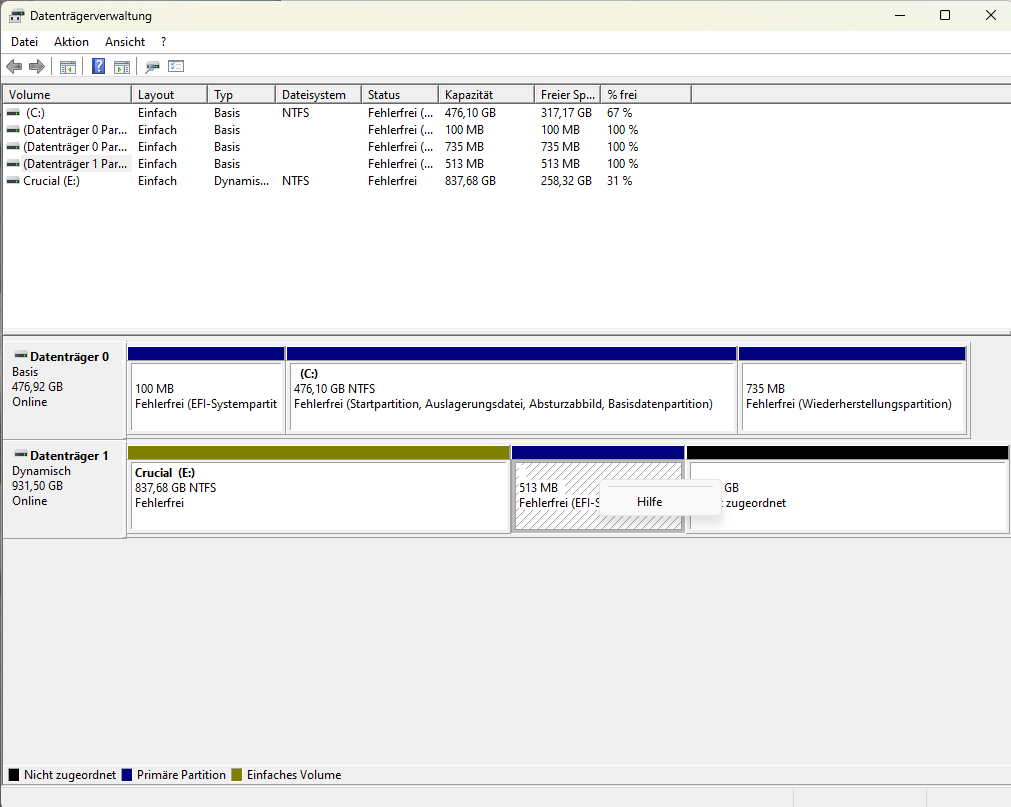Open the Aktion menu
1011x807 pixels.
click(x=72, y=42)
